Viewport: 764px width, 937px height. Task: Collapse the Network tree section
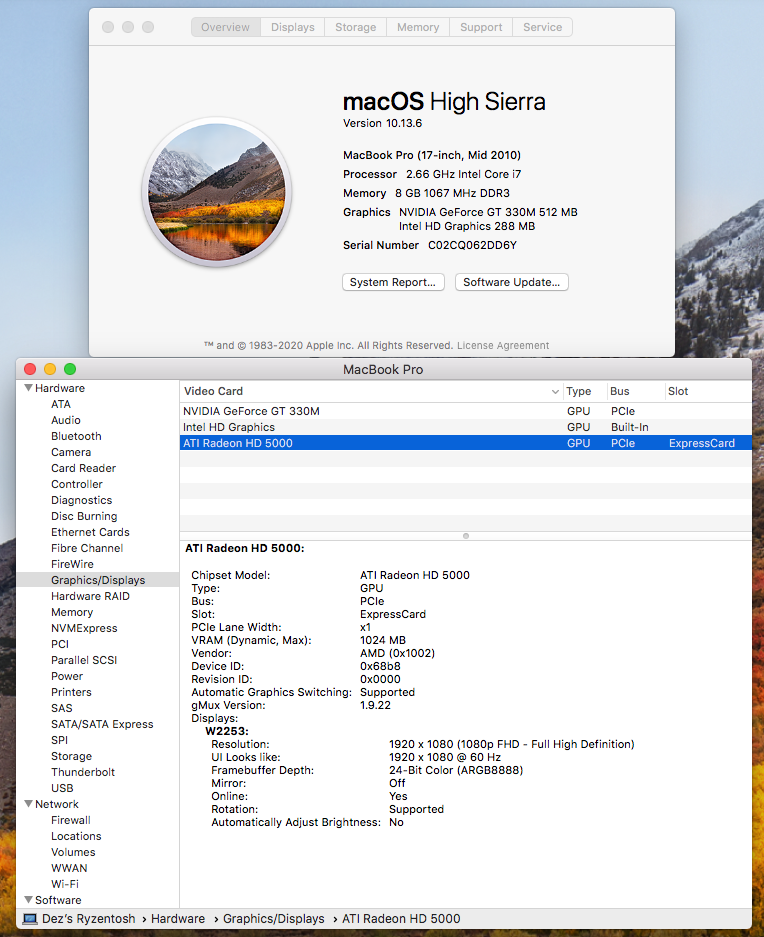(x=28, y=804)
